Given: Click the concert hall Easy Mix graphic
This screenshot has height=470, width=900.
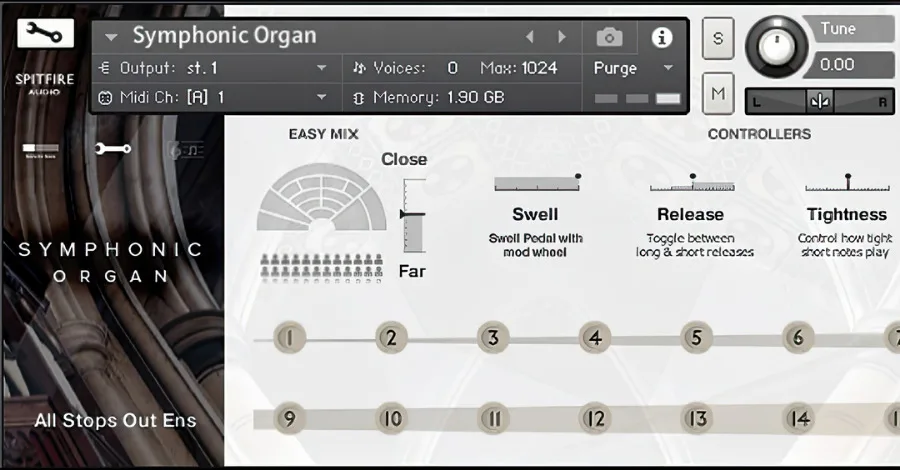Looking at the screenshot, I should pyautogui.click(x=321, y=197).
